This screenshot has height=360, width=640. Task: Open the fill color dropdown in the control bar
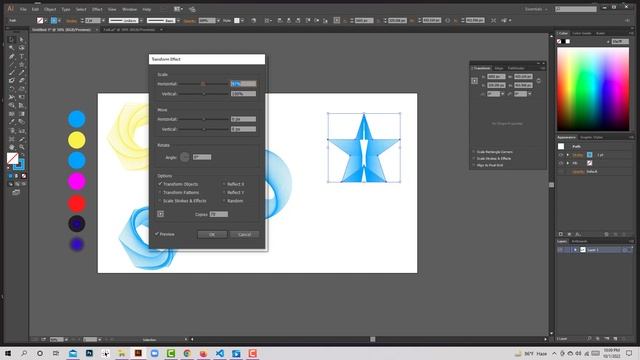[x=45, y=20]
